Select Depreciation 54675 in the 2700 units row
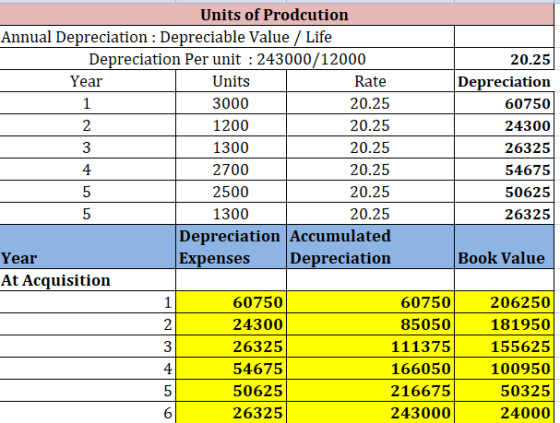Screen dimensions: 560x423 pos(504,169)
